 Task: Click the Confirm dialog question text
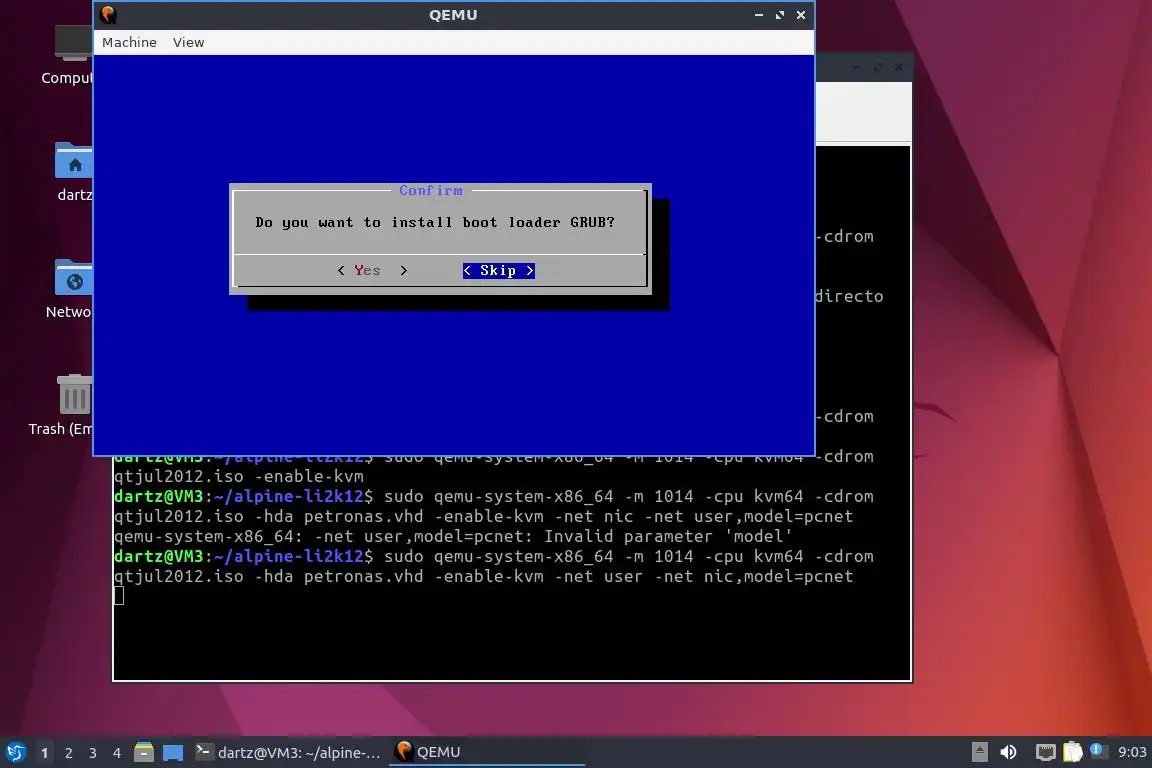(x=435, y=222)
